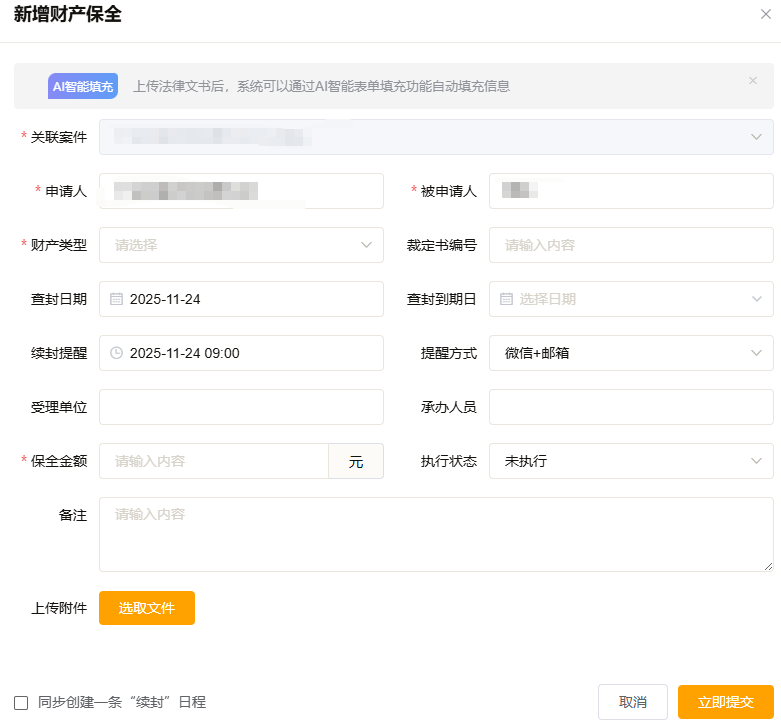Click the 受理单位 input field
This screenshot has width=781, height=725.
point(241,407)
